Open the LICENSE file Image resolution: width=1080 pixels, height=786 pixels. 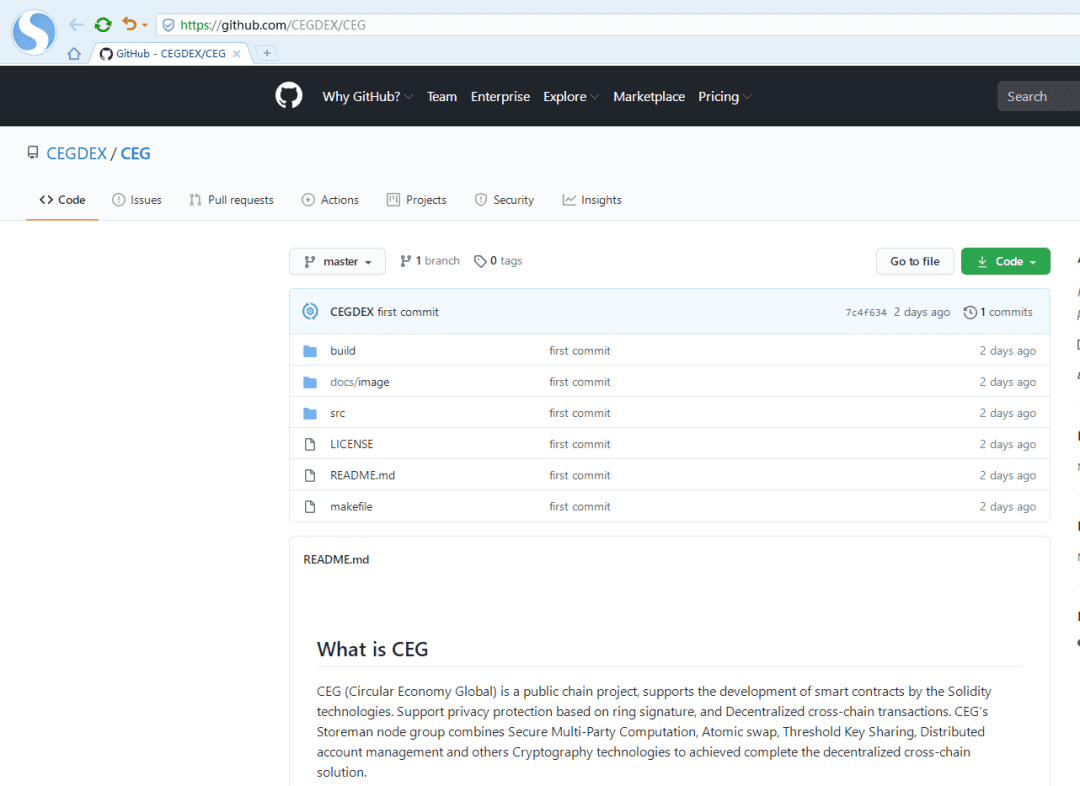(351, 444)
